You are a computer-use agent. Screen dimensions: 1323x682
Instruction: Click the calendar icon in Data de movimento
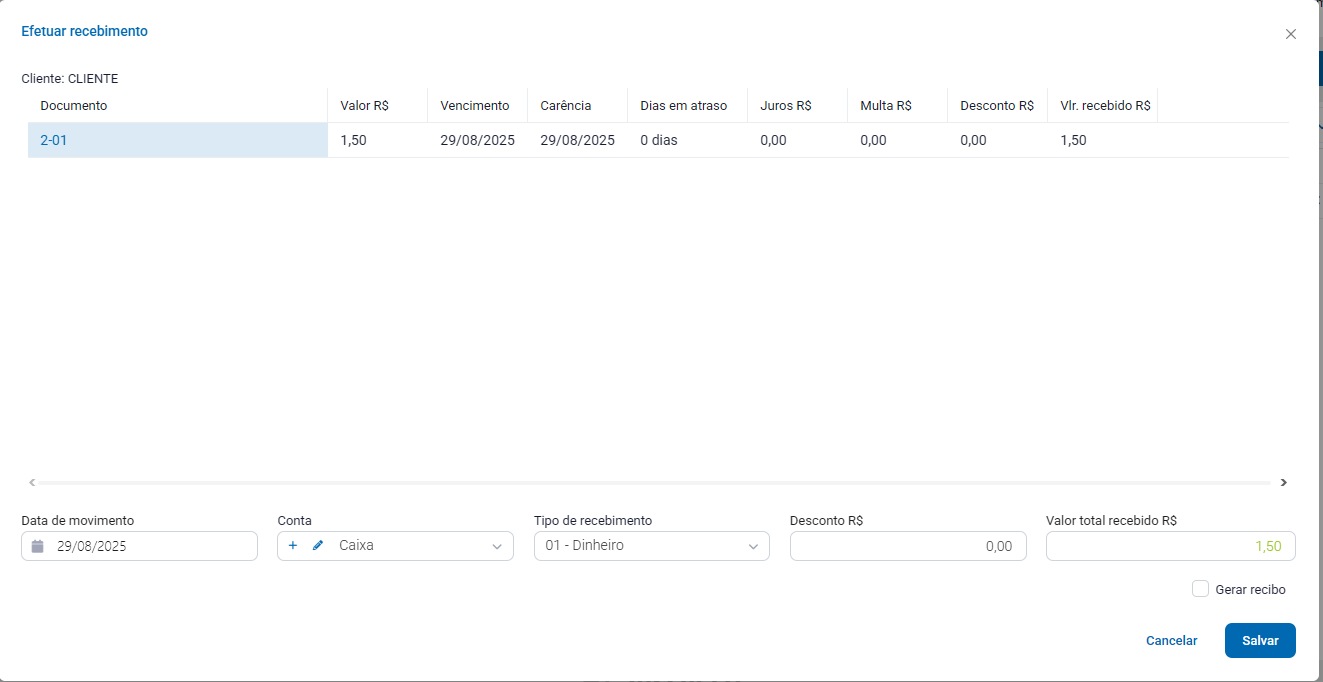tap(38, 546)
